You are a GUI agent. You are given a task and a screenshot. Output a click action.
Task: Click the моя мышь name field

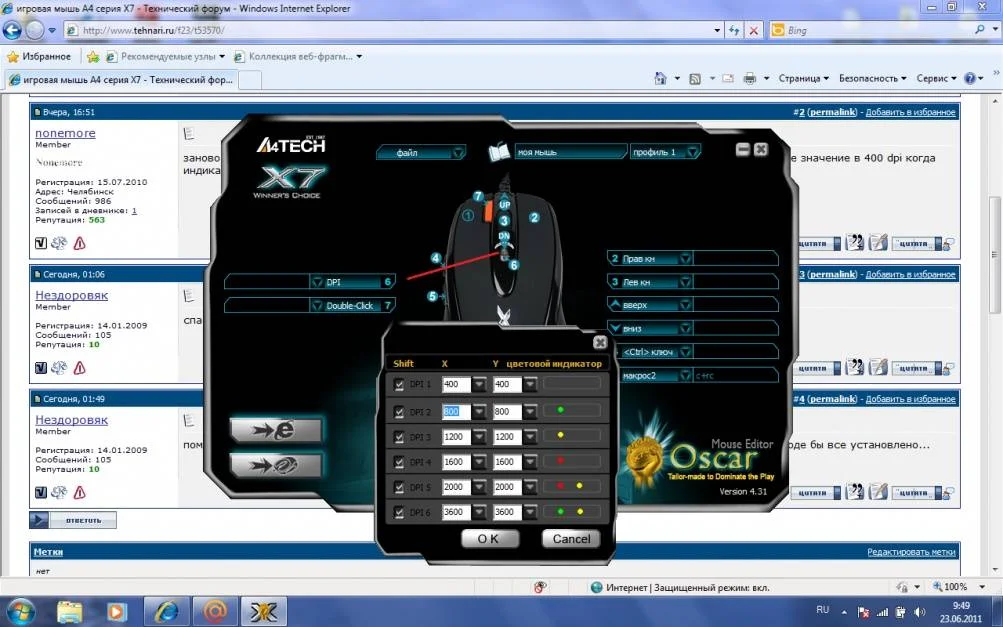[569, 152]
